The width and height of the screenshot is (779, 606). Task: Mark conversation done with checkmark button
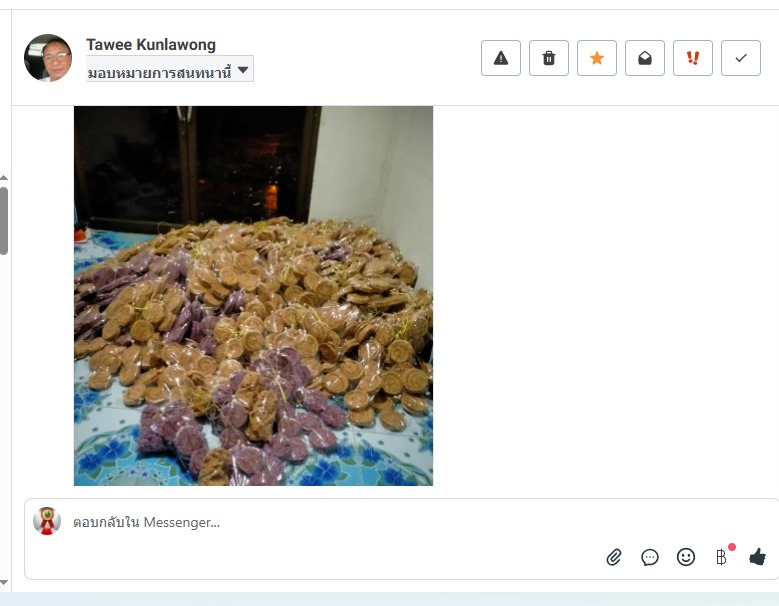coord(741,58)
